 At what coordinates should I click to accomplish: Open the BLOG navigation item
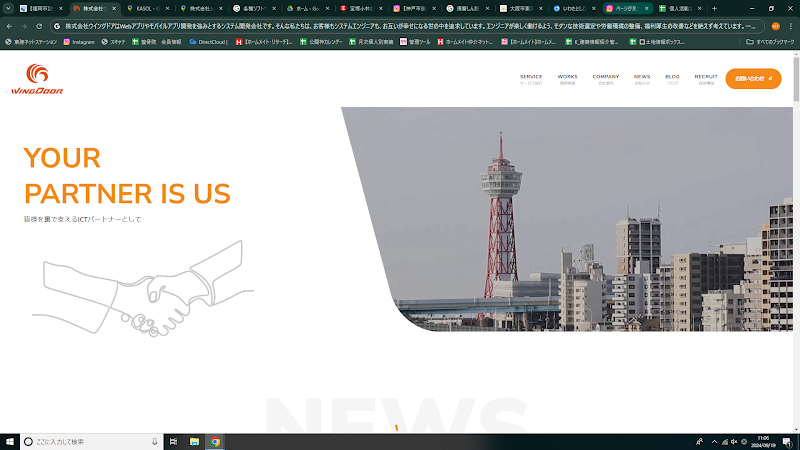click(672, 79)
